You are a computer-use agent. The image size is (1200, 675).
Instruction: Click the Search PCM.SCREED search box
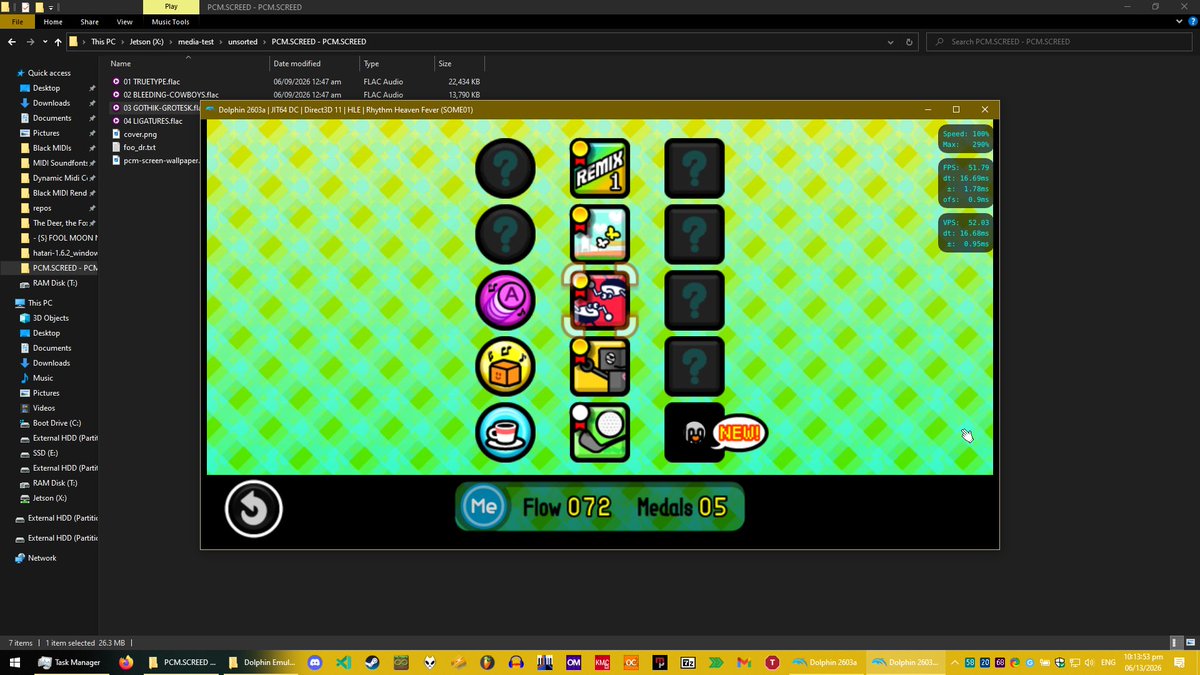click(x=1058, y=42)
